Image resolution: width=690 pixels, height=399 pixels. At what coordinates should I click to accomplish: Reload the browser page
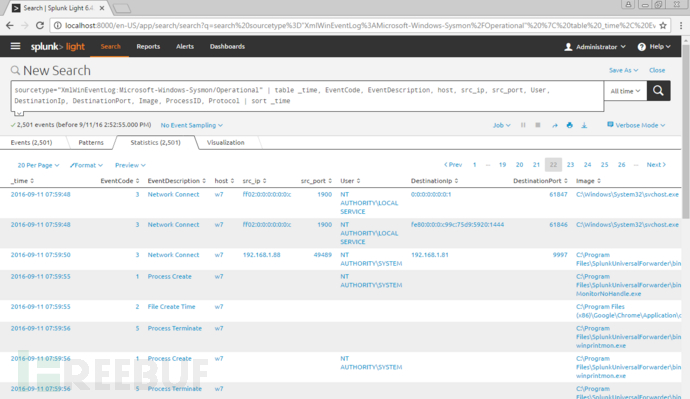[40, 26]
